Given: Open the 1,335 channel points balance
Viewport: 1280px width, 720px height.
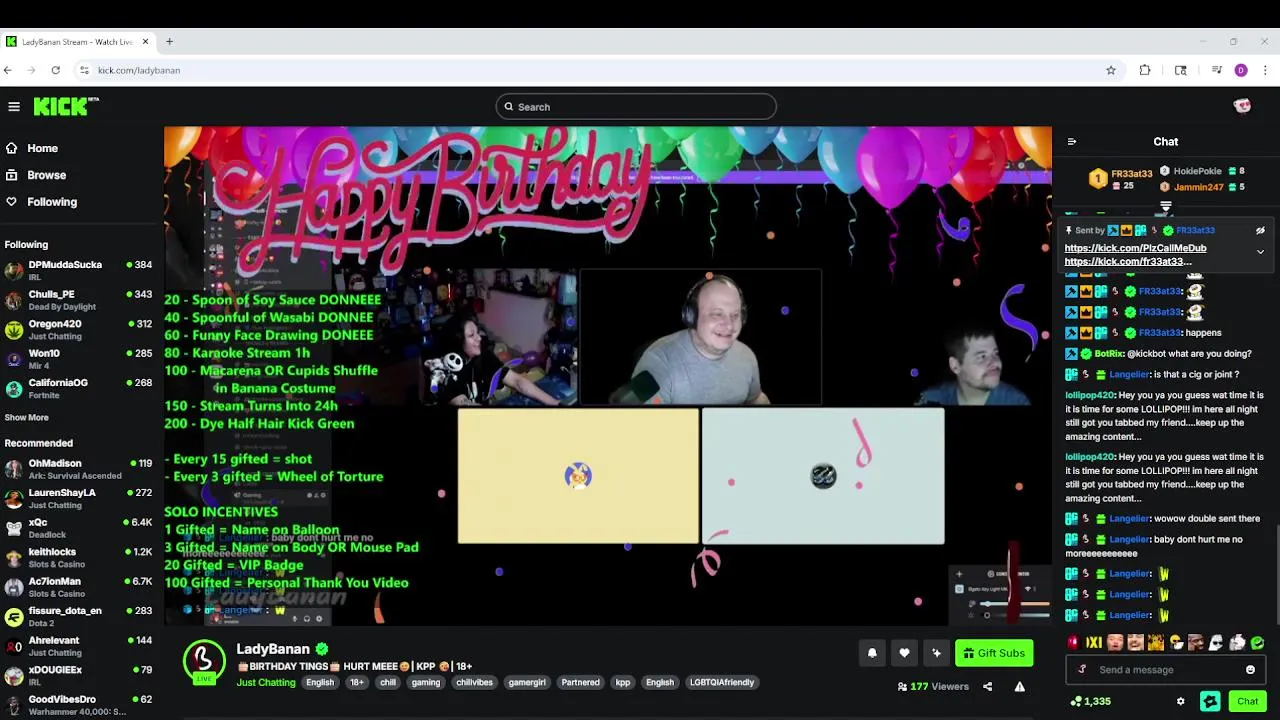Looking at the screenshot, I should 1090,702.
